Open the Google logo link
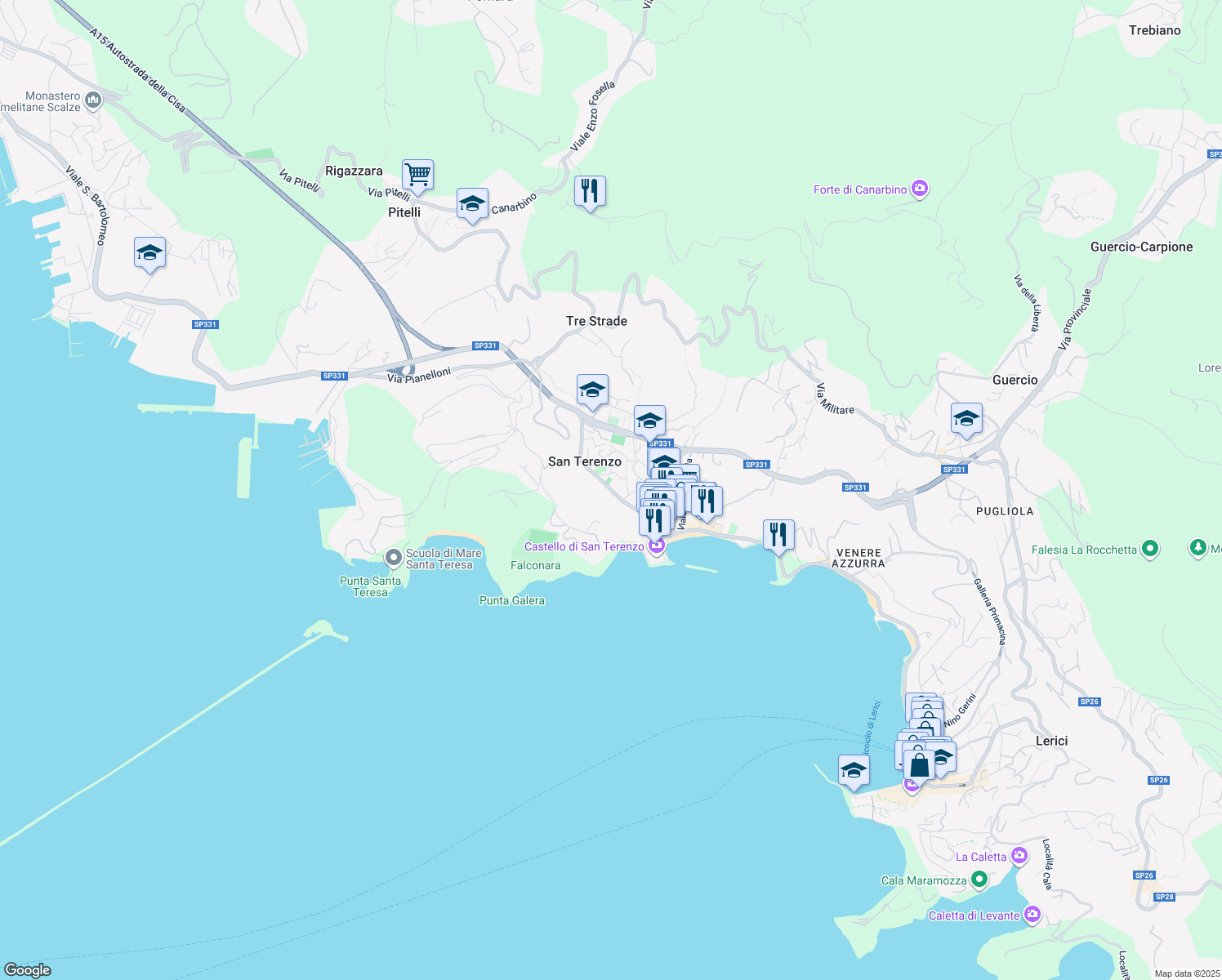Screen dimensions: 1222x980 click(28, 970)
